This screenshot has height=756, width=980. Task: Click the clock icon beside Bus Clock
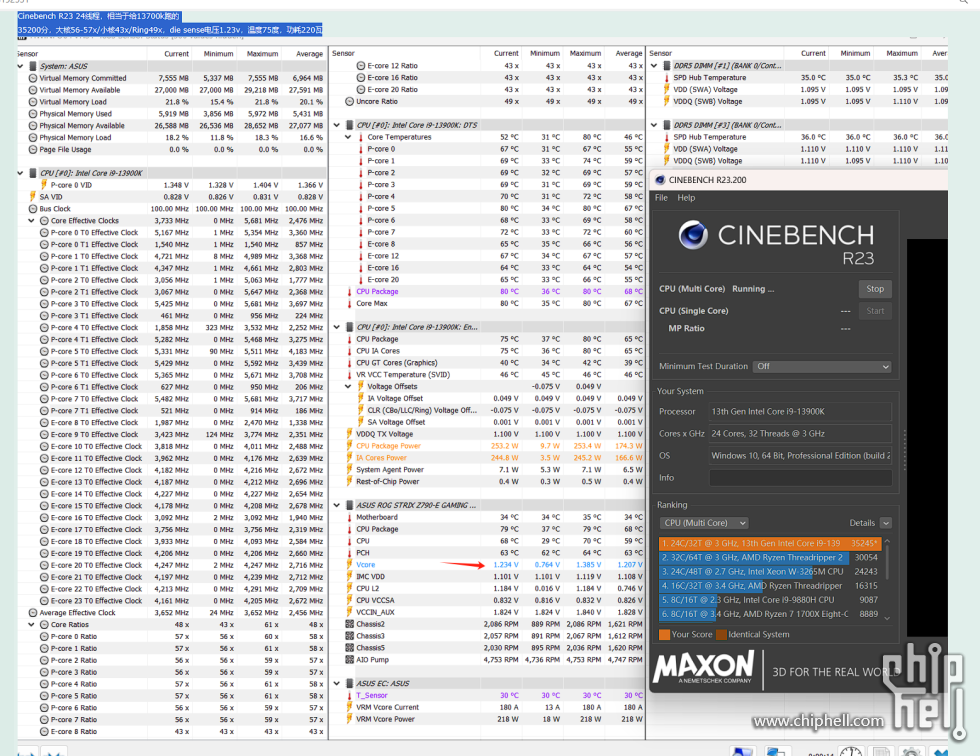click(x=32, y=209)
